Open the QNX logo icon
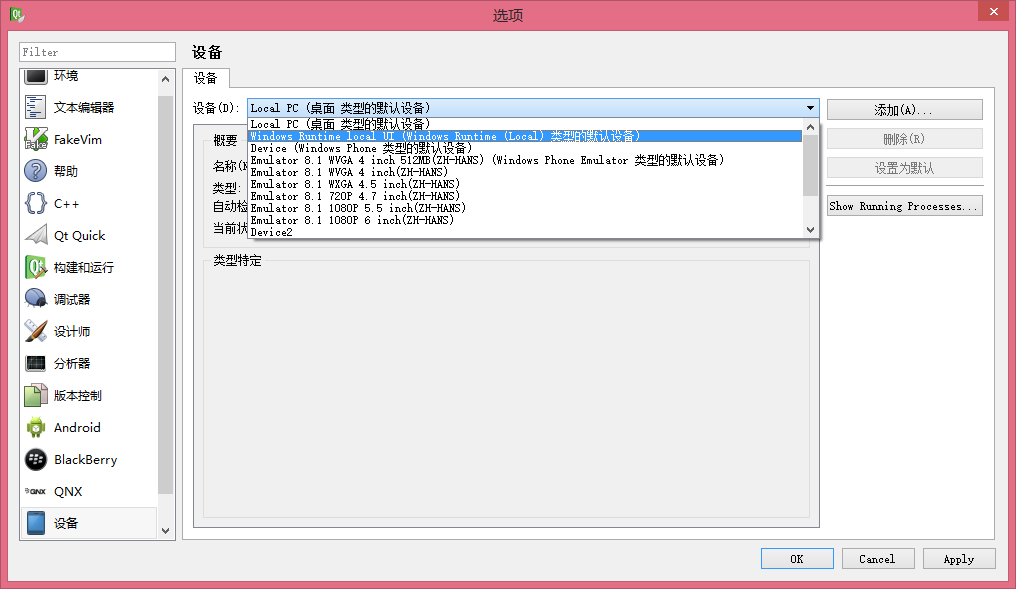Viewport: 1016px width, 589px height. (x=36, y=491)
